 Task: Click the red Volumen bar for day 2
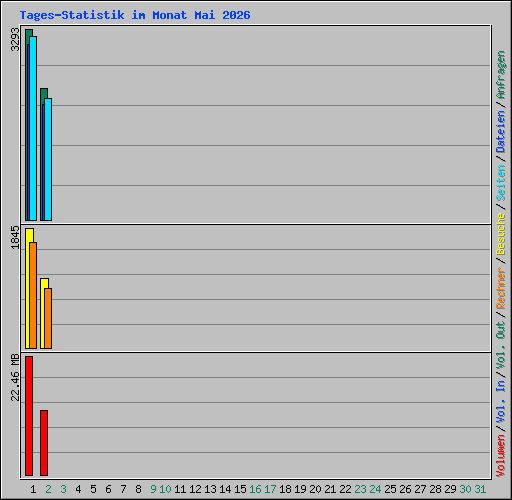44,443
